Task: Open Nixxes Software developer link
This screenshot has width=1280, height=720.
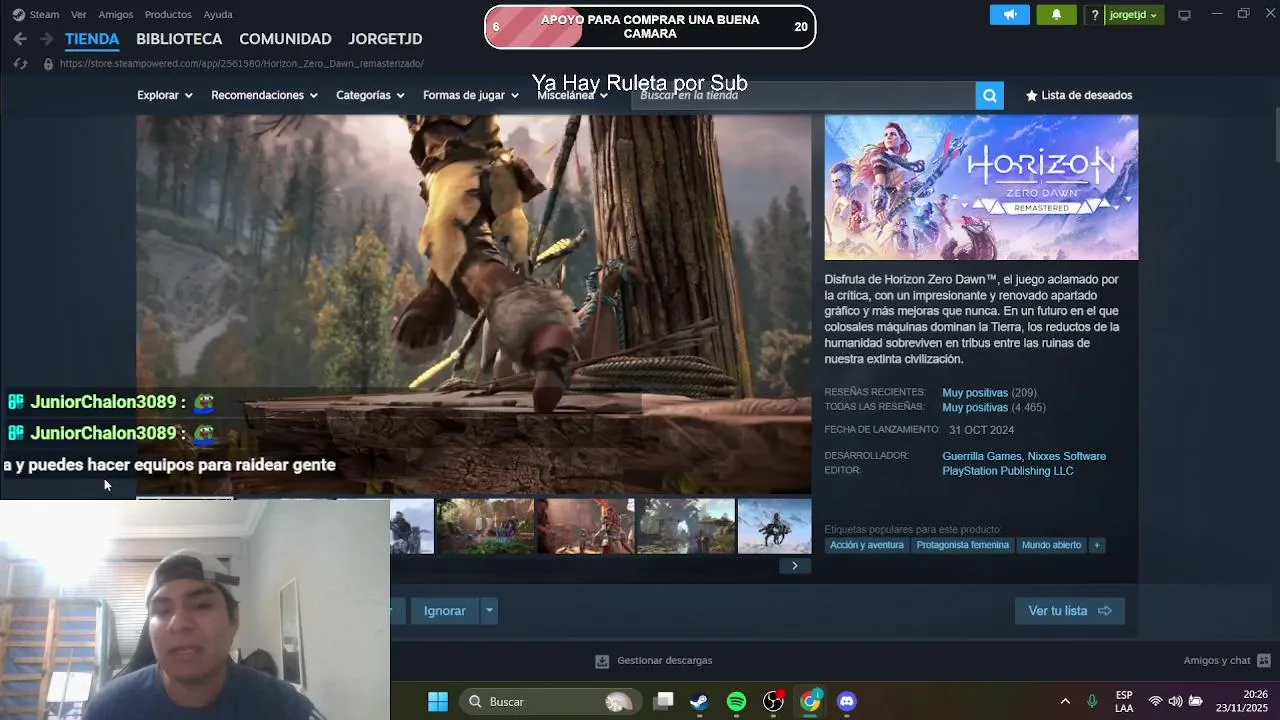Action: tap(1067, 456)
